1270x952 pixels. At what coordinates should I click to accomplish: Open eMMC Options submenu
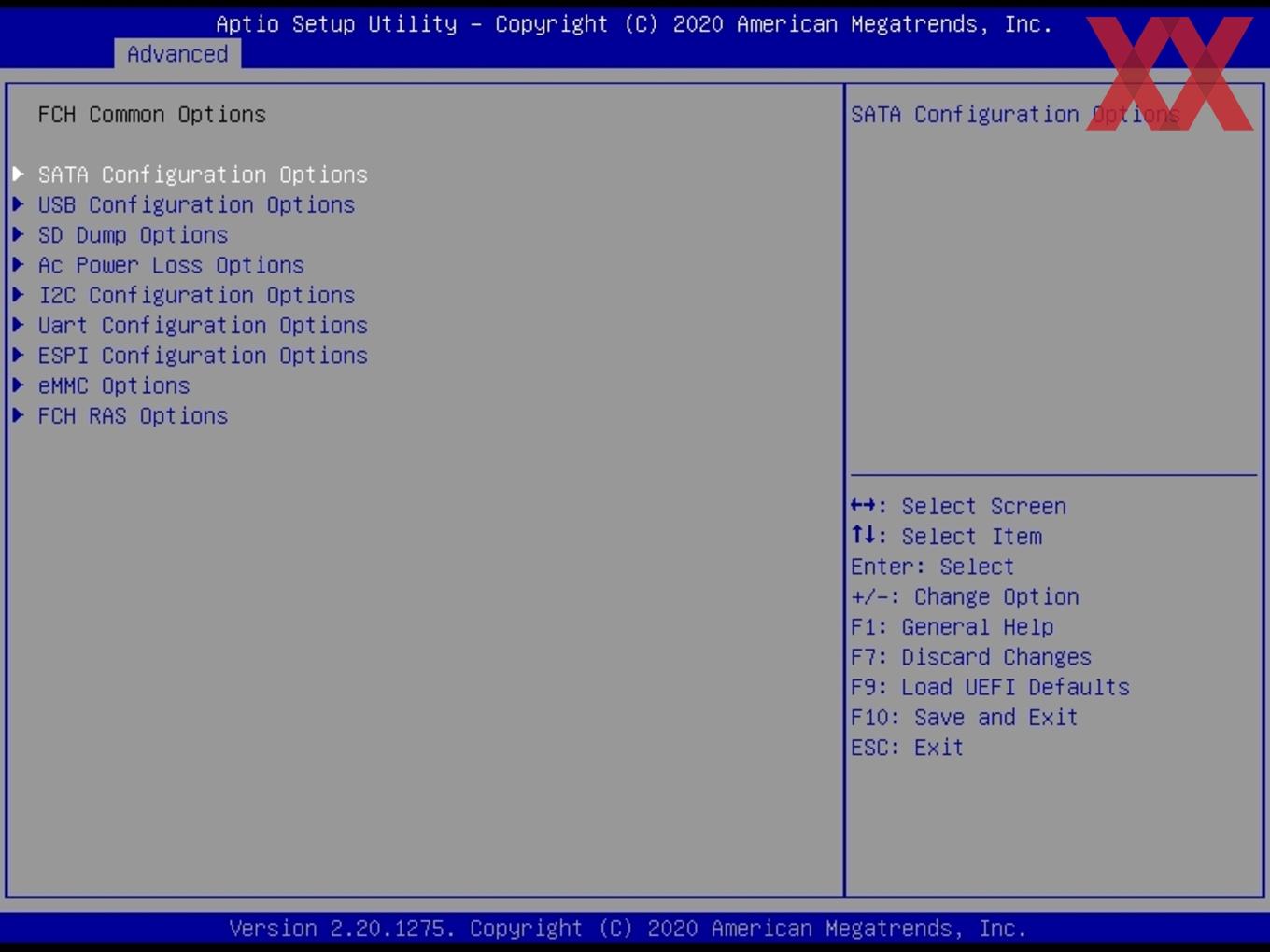(x=114, y=385)
